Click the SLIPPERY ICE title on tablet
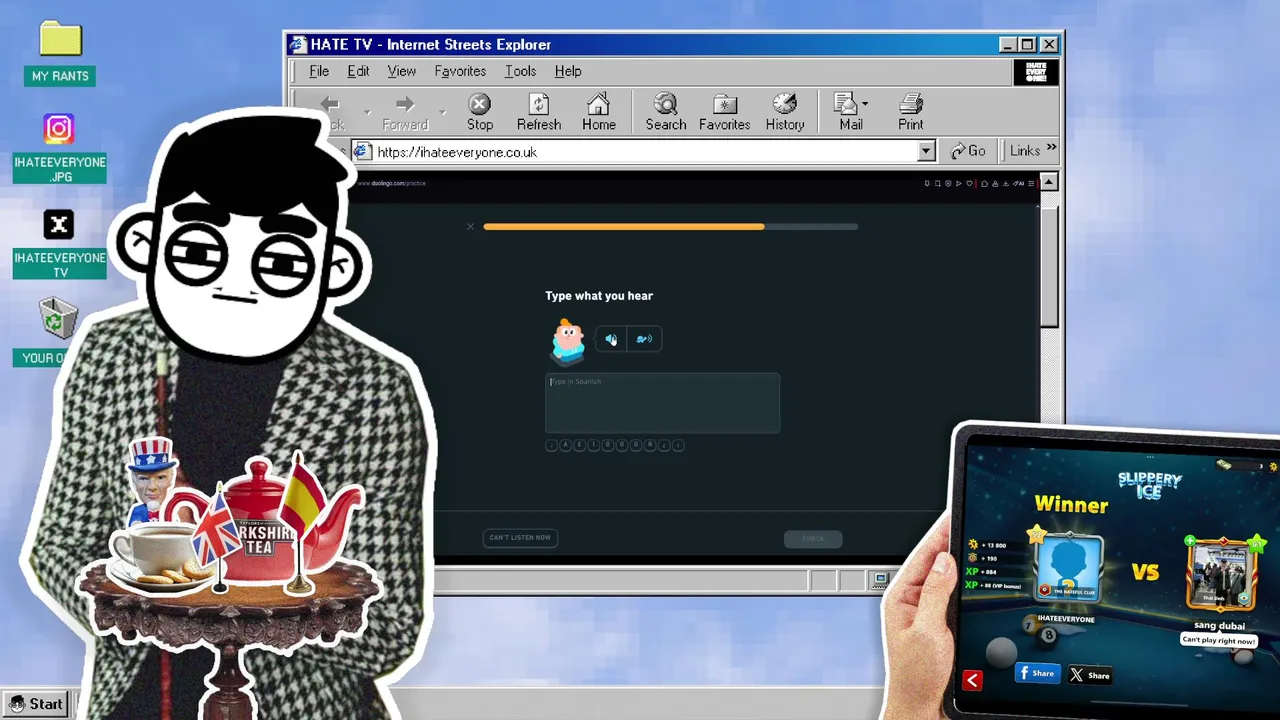Screen dimensions: 1280x720 (x=1149, y=485)
